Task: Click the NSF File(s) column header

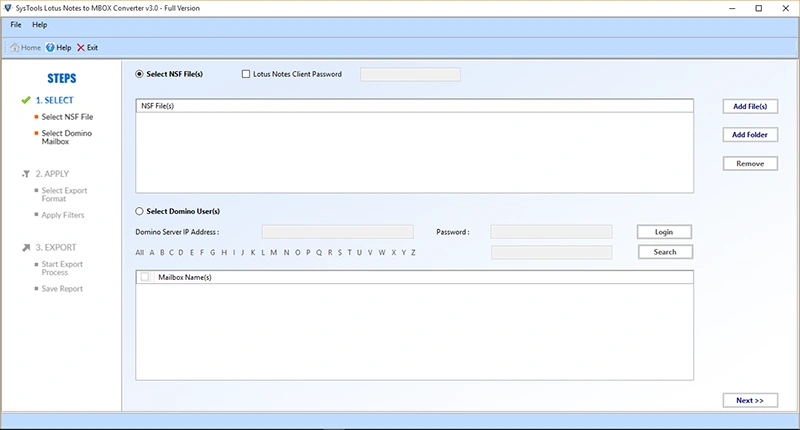Action: click(414, 106)
